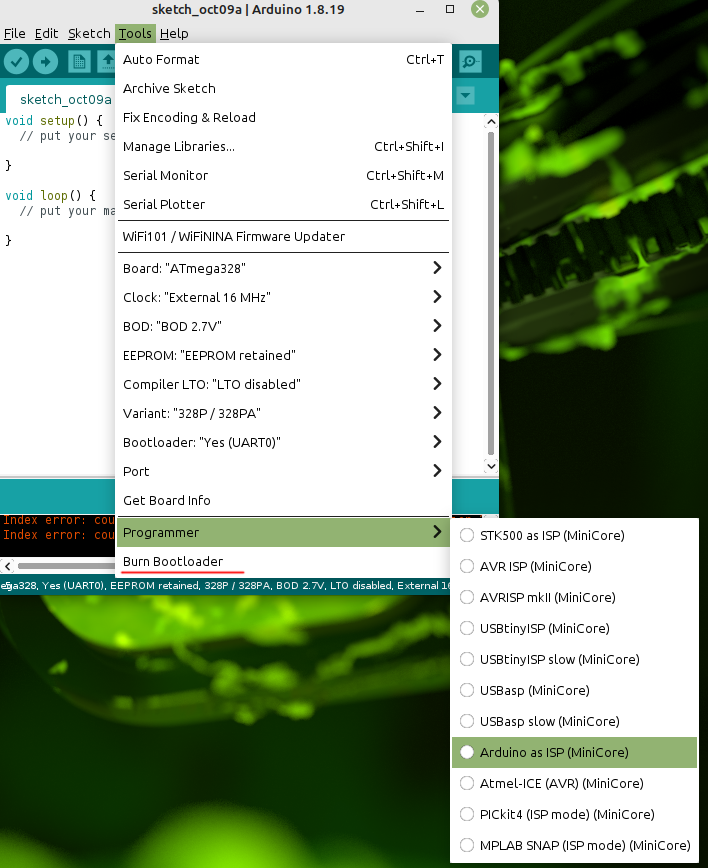Screen dimensions: 708x868
Task: Select MPLAB SNAP (ISP mode) (MiniCore) programmer
Action: pos(574,845)
